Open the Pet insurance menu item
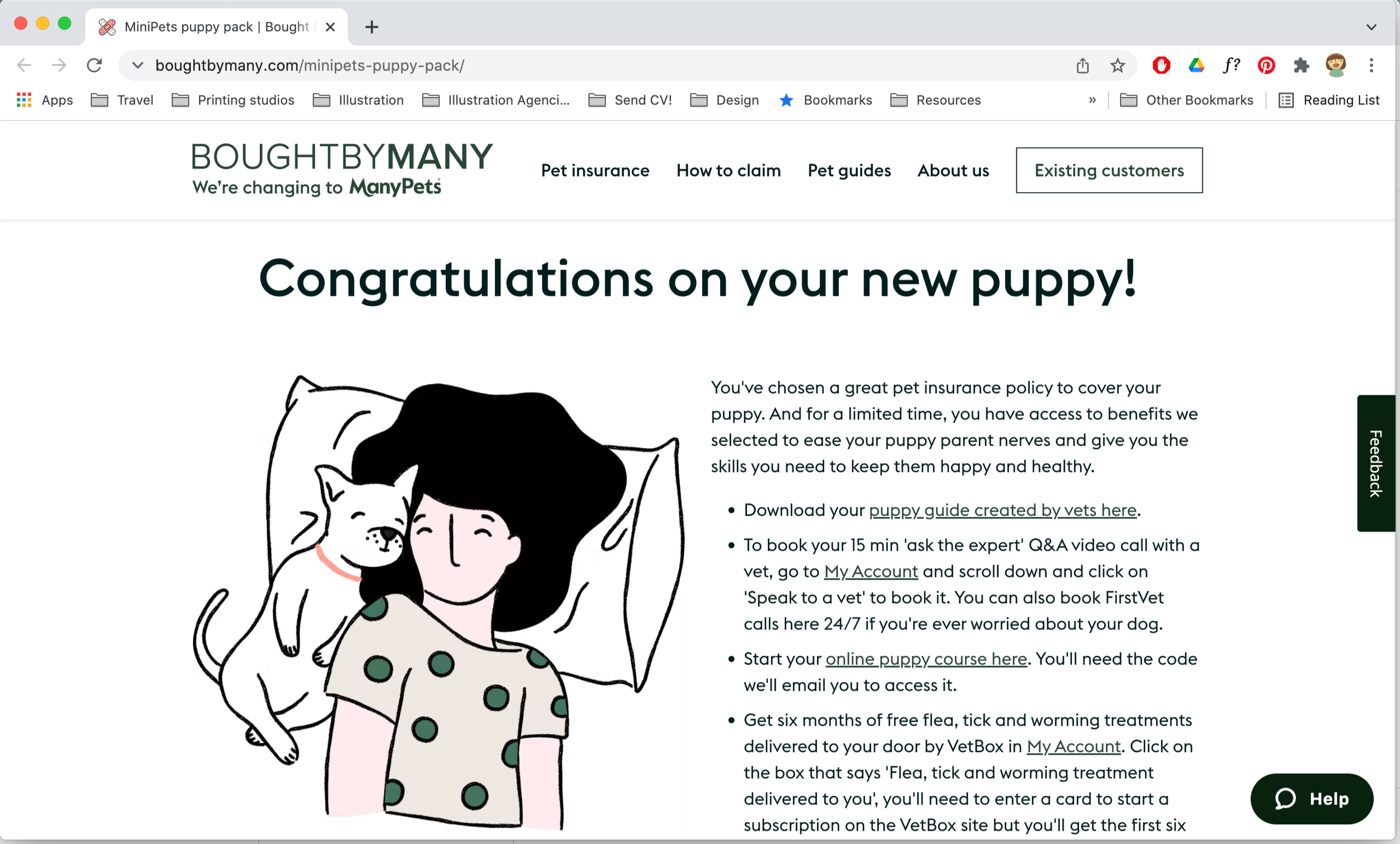Image resolution: width=1400 pixels, height=844 pixels. tap(594, 170)
